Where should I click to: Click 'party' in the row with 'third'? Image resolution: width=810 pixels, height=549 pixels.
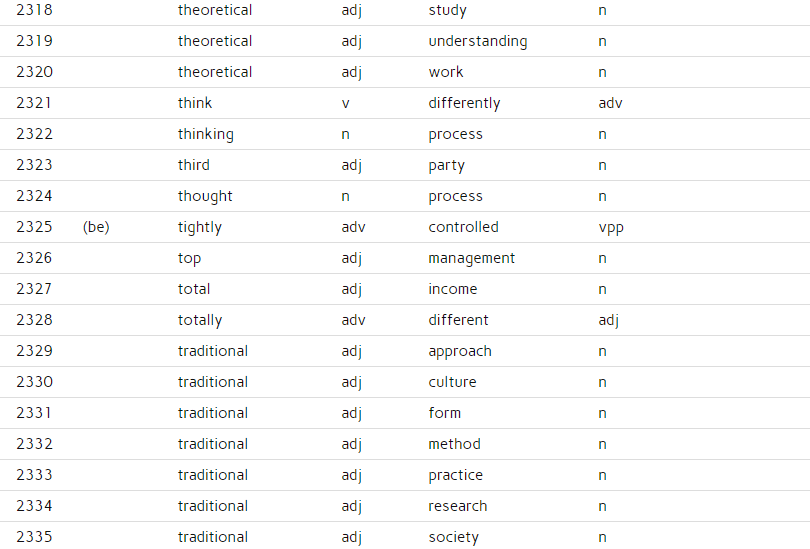[x=446, y=165]
